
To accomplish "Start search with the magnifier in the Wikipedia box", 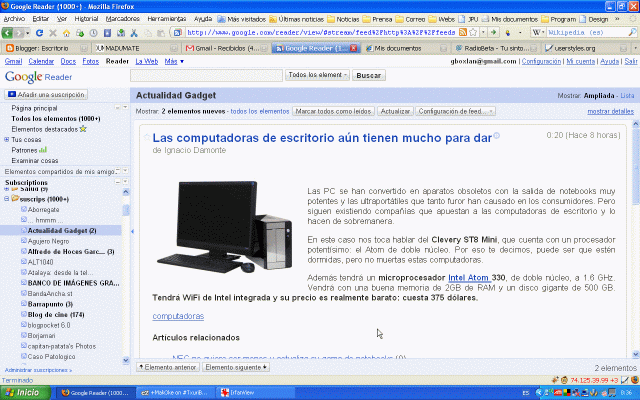I will (x=632, y=32).
